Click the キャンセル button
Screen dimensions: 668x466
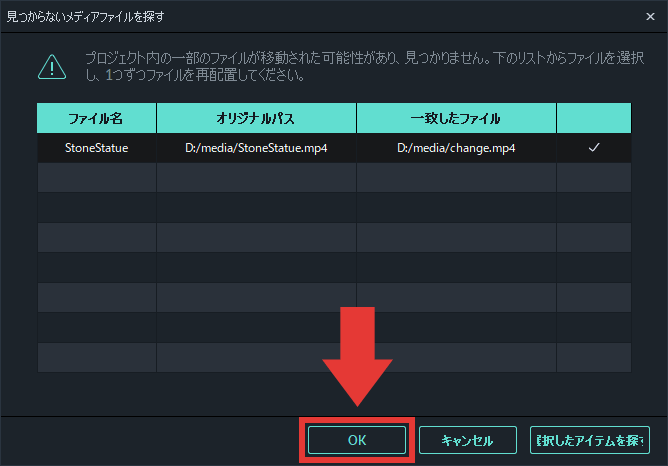468,440
